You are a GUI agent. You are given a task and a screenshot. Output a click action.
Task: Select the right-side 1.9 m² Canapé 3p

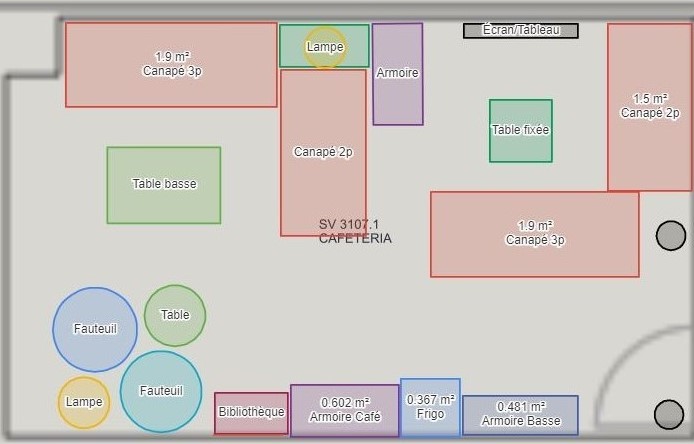[535, 234]
